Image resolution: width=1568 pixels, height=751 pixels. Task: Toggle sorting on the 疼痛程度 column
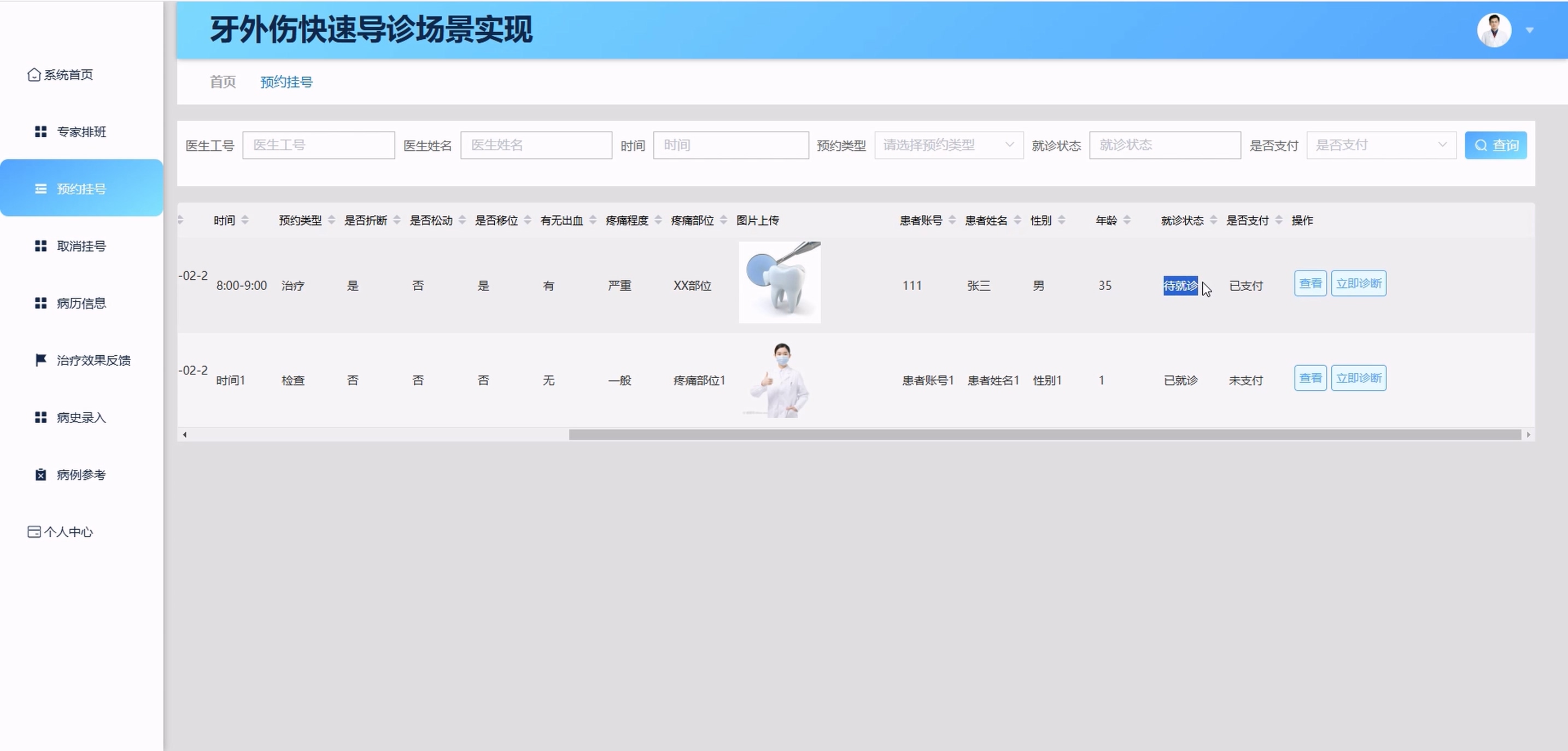(x=658, y=220)
